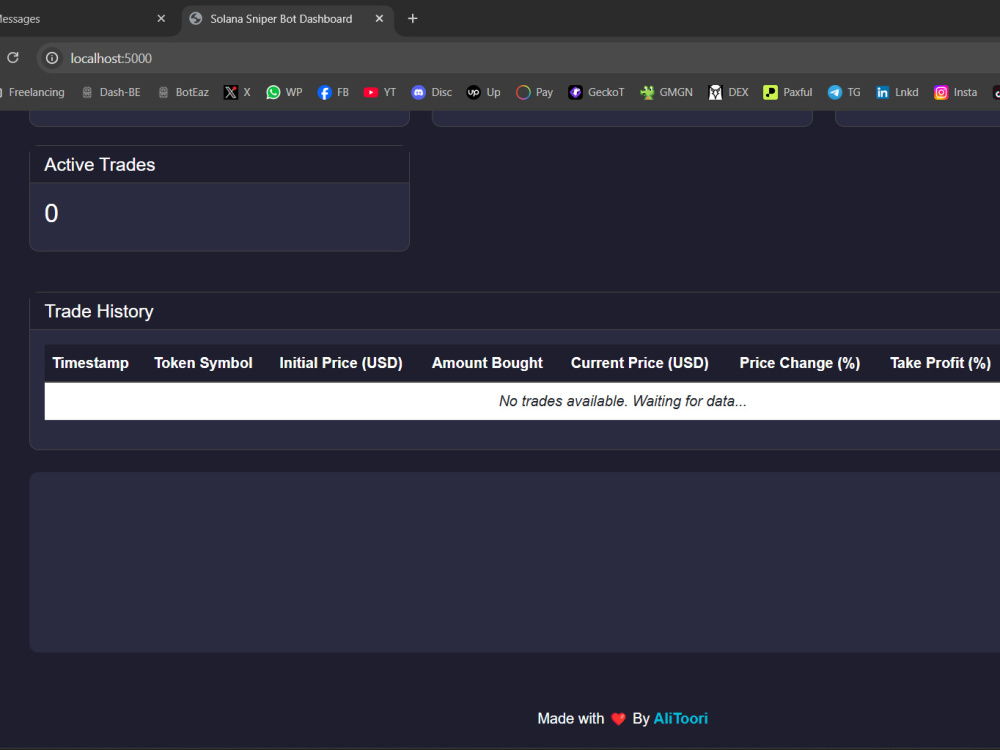Open the LinkedIn Lnkd bookmark

click(897, 92)
